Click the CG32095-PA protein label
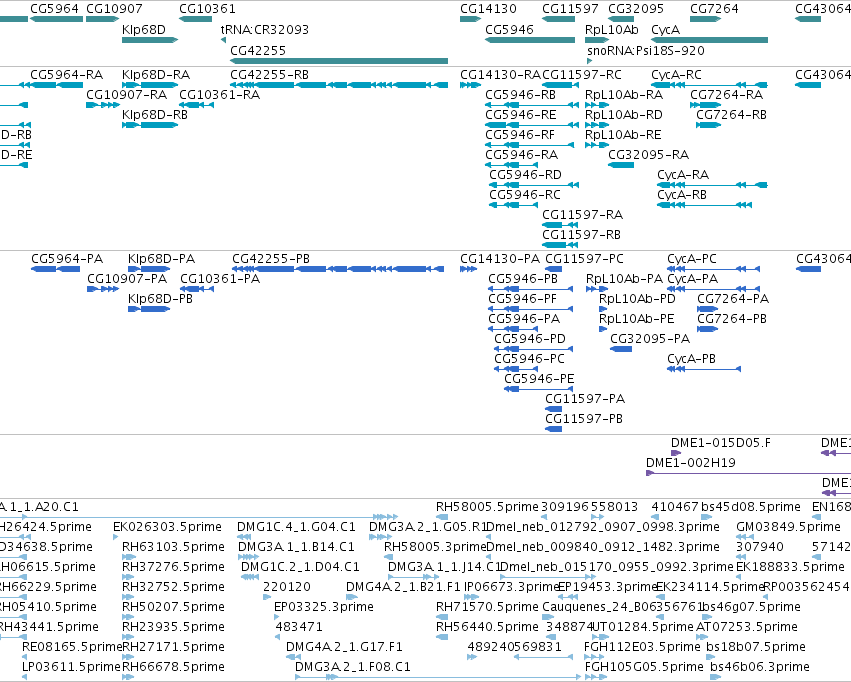Screen dimensions: 851x682 point(650,339)
